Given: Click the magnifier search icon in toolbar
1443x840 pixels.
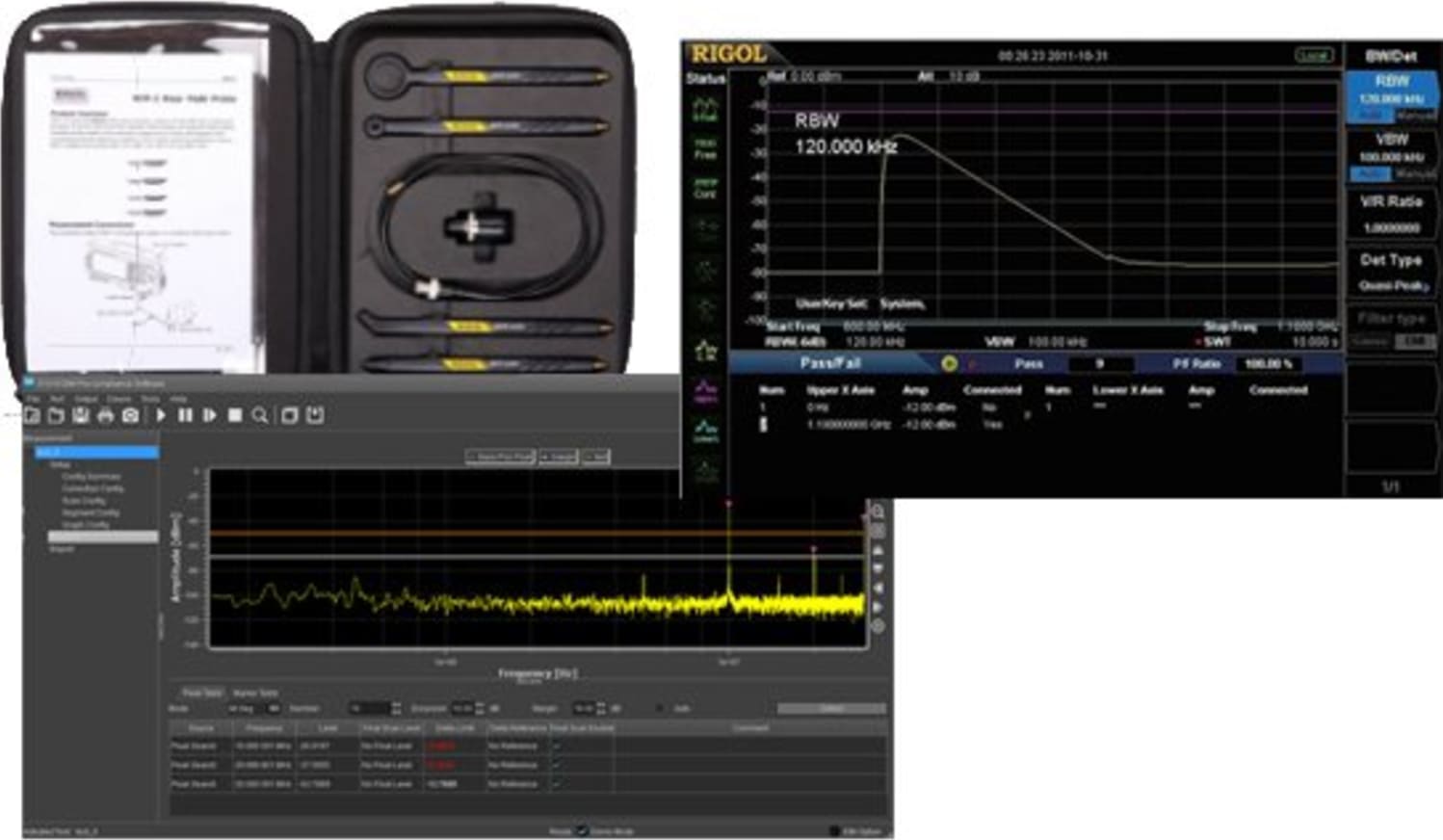Looking at the screenshot, I should pos(260,415).
